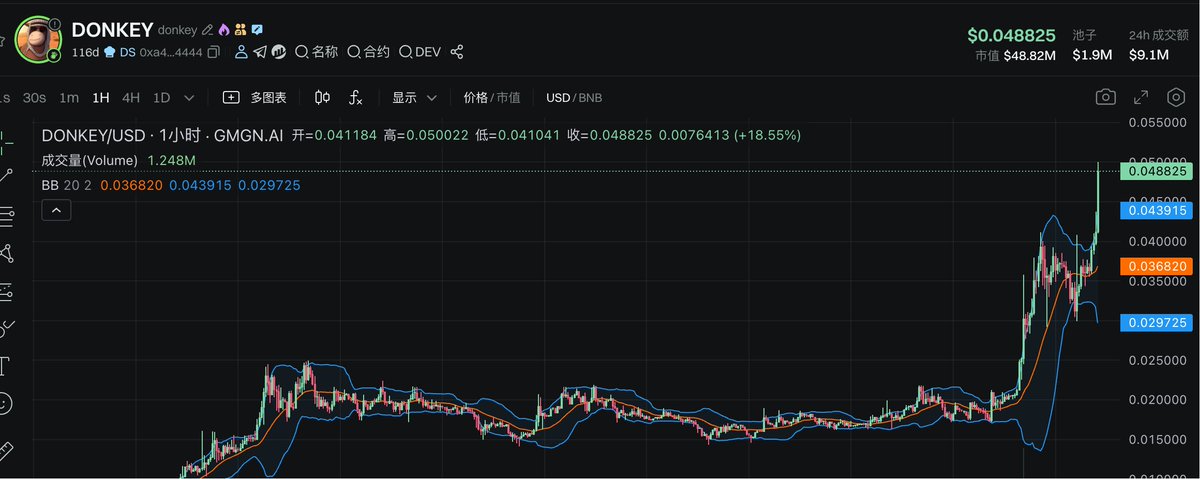This screenshot has width=1200, height=479.
Task: Click the pencil edit icon beside donkey
Action: [x=207, y=30]
